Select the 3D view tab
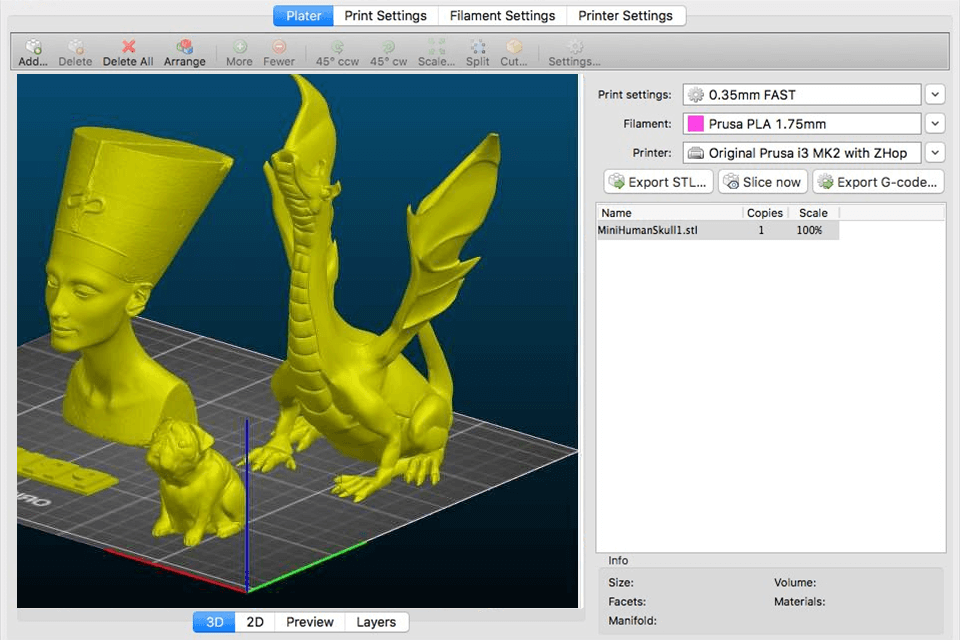This screenshot has height=640, width=960. 214,622
